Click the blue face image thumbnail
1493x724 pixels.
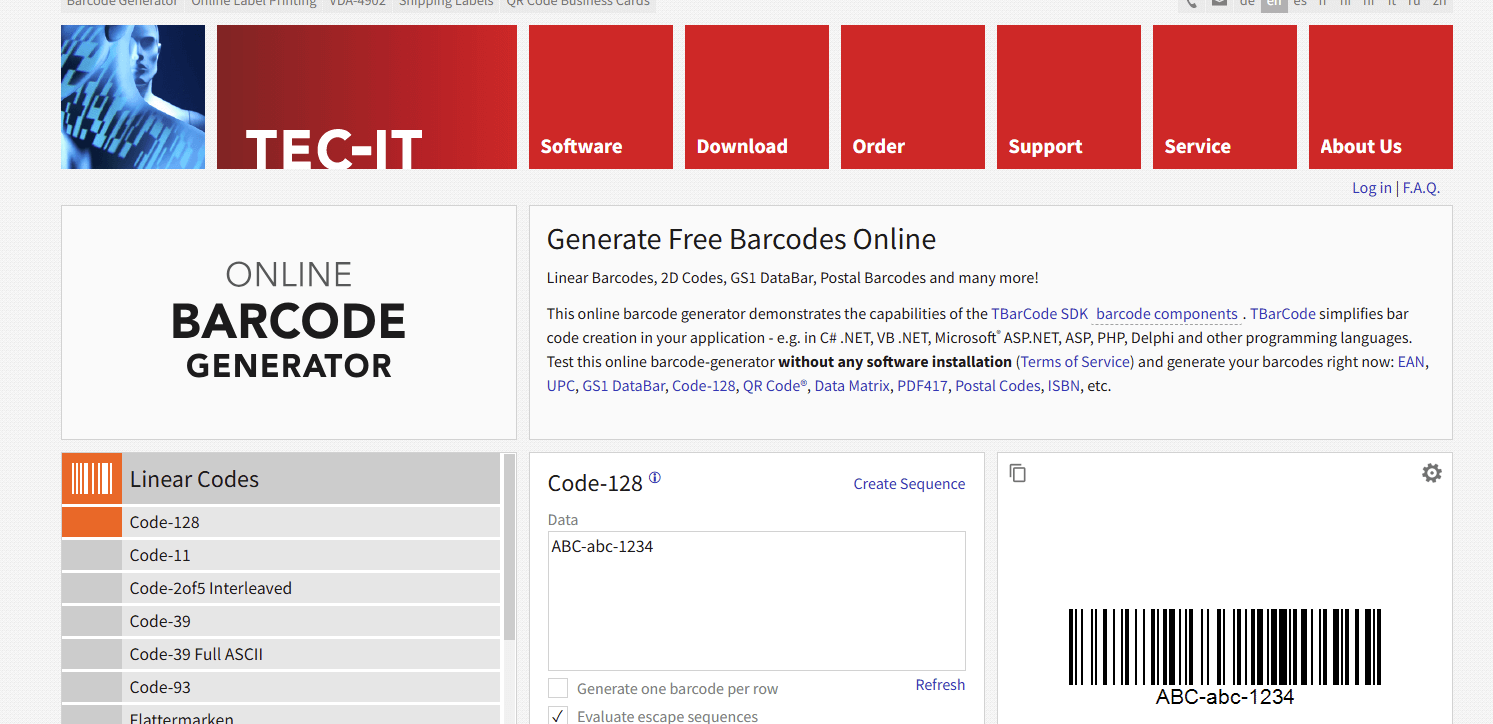(133, 97)
